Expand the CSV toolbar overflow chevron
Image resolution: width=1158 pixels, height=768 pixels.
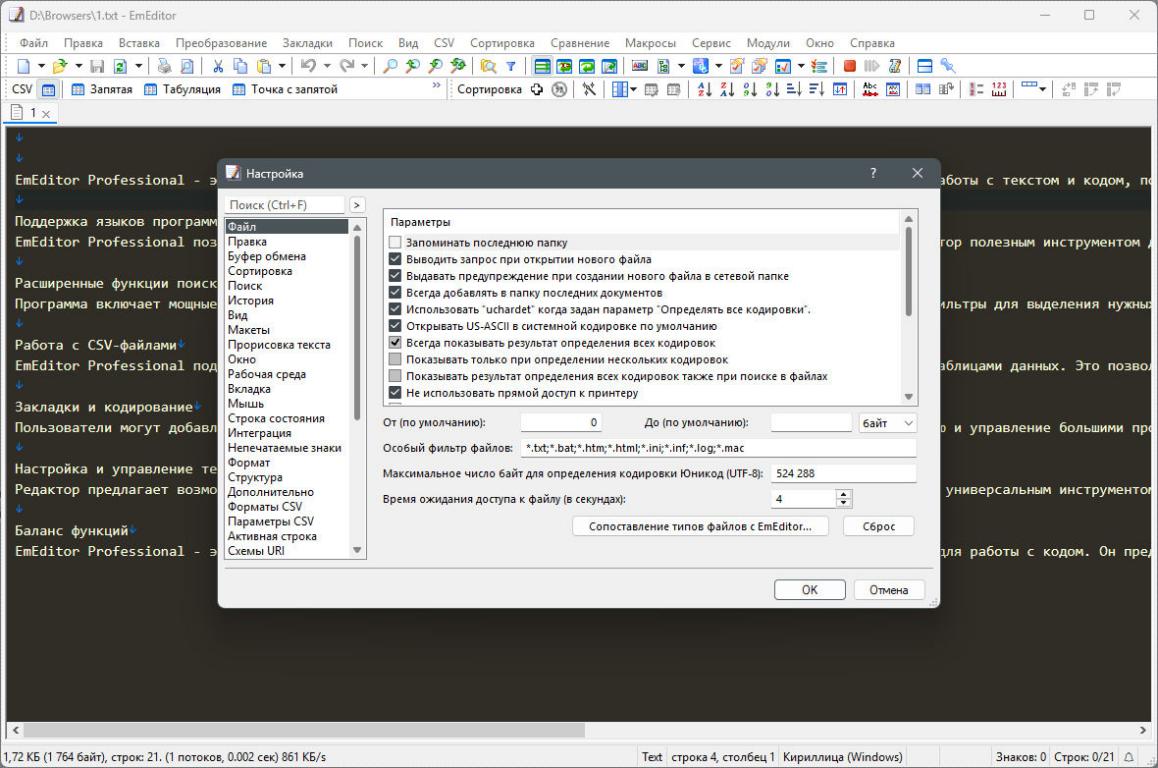tap(436, 88)
